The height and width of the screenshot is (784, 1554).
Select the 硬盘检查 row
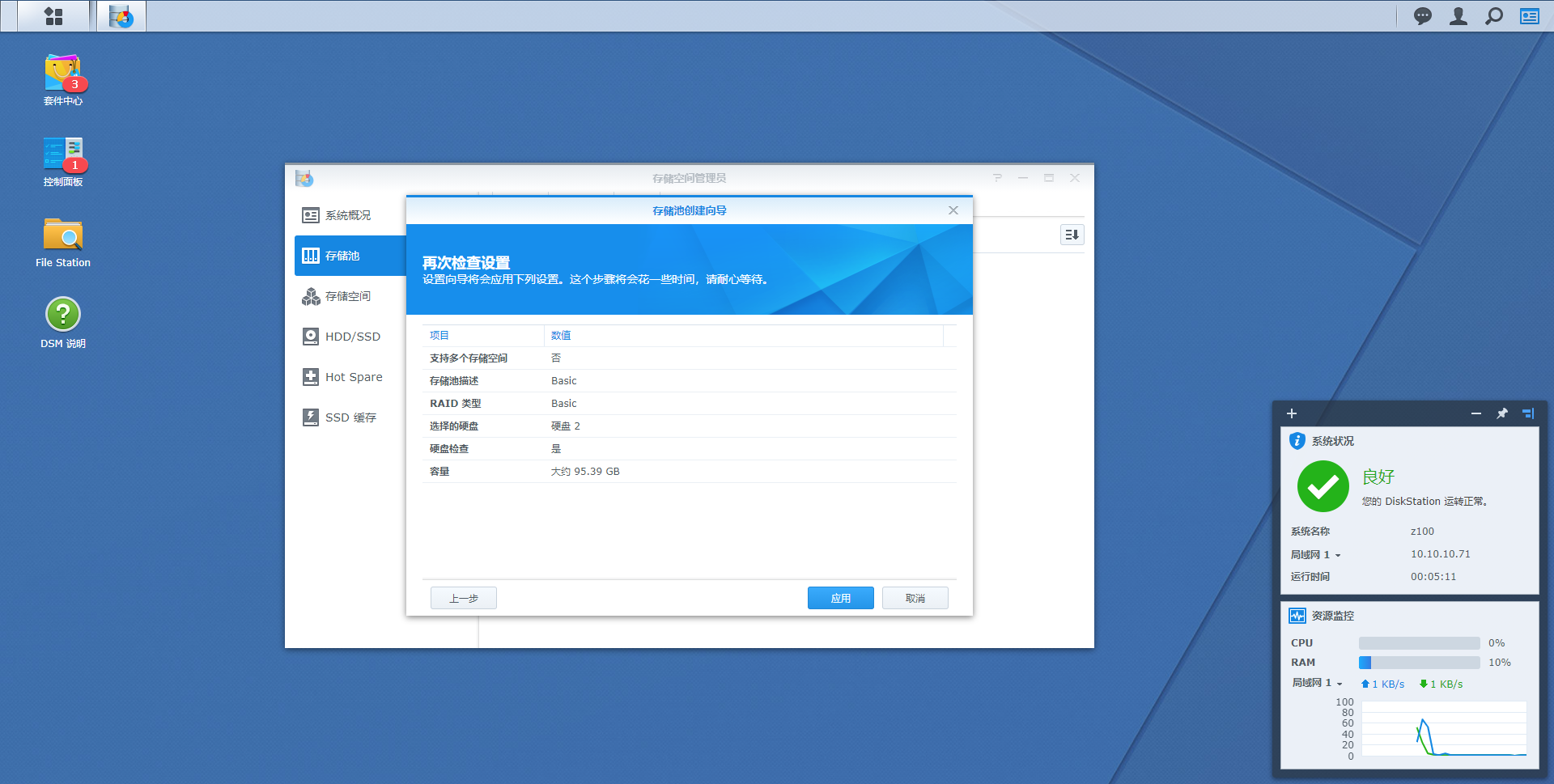click(689, 449)
